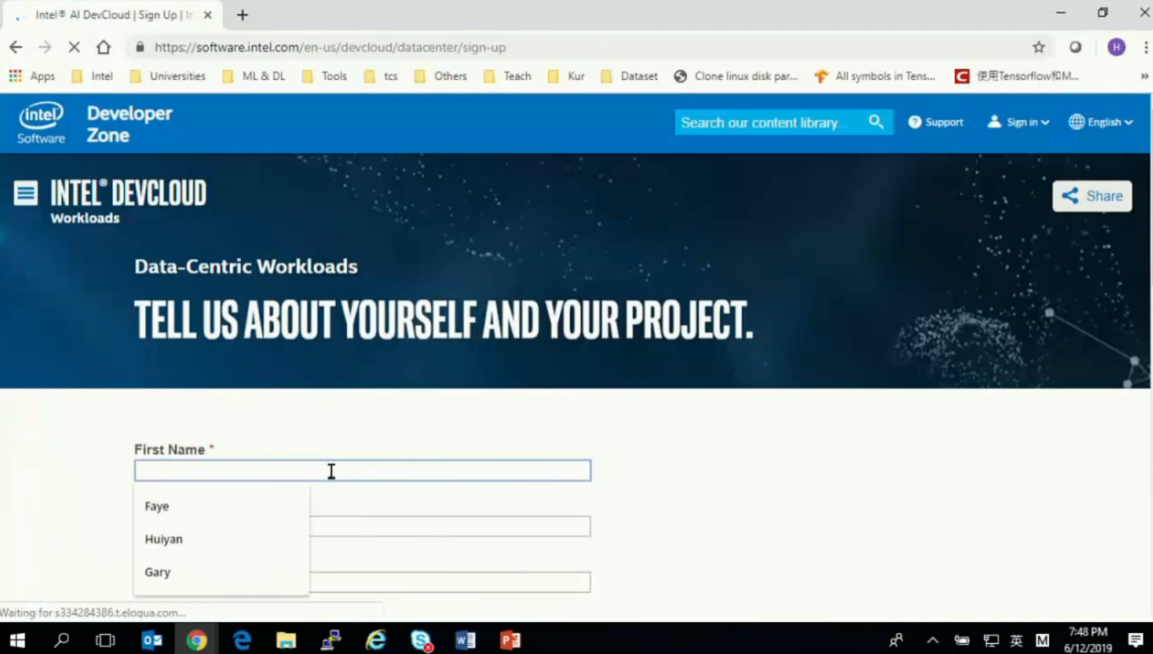Stop page loading with X button
The height and width of the screenshot is (654, 1153).
tap(74, 47)
